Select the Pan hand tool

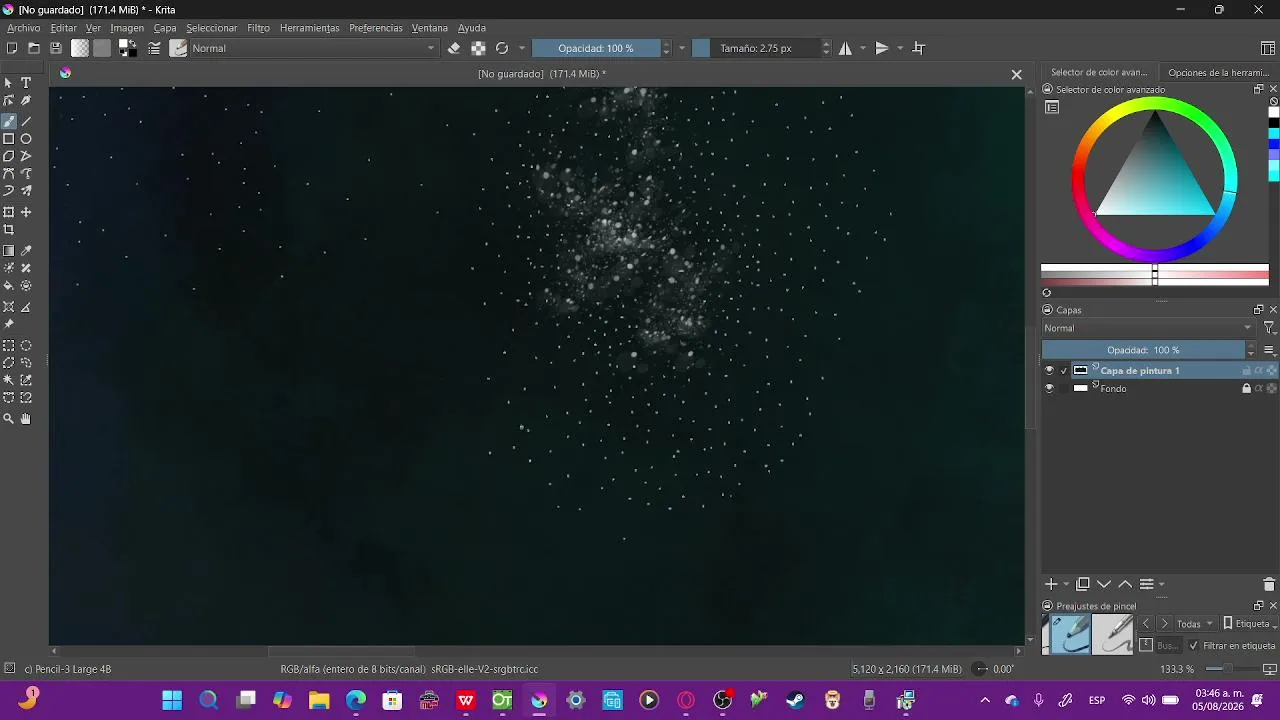tap(26, 419)
